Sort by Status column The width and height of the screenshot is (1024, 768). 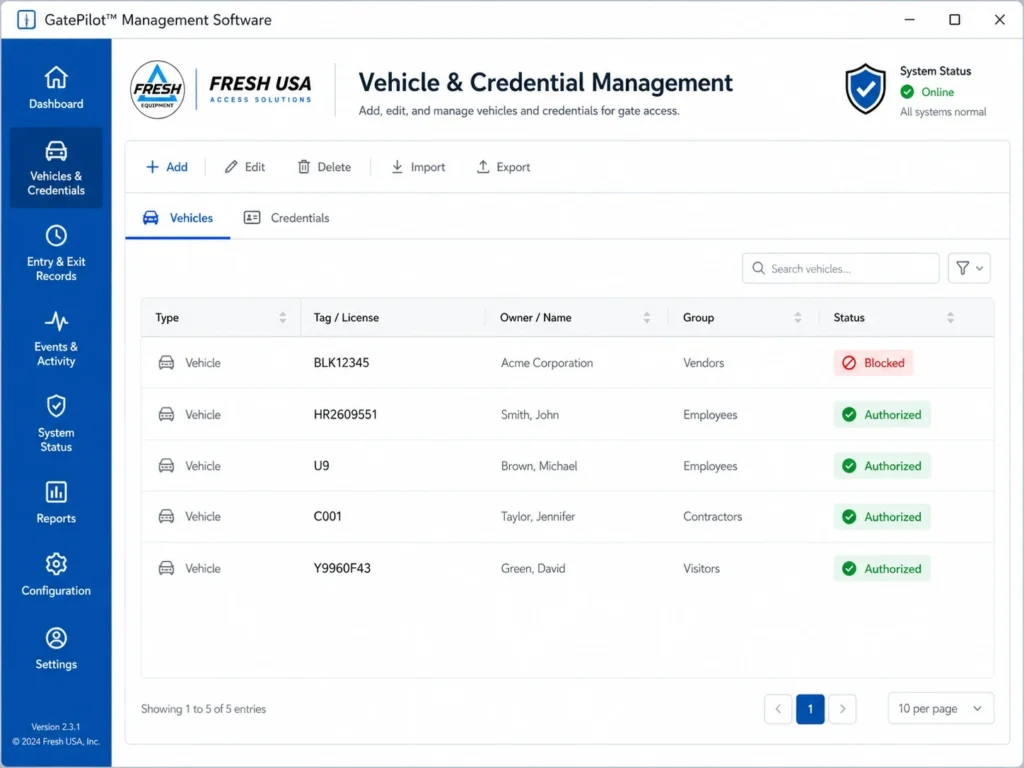point(950,317)
